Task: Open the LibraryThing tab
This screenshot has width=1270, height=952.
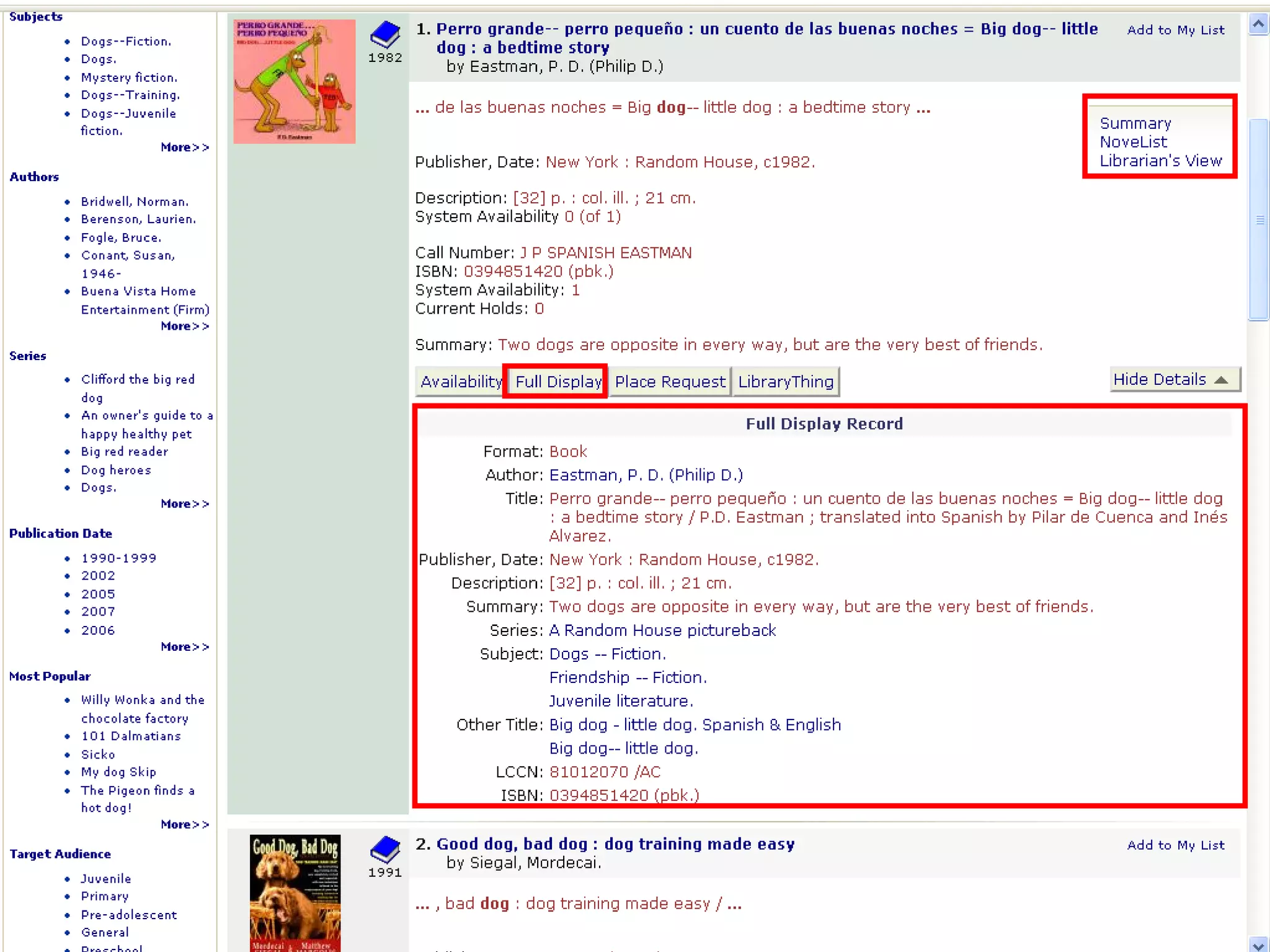Action: 785,382
